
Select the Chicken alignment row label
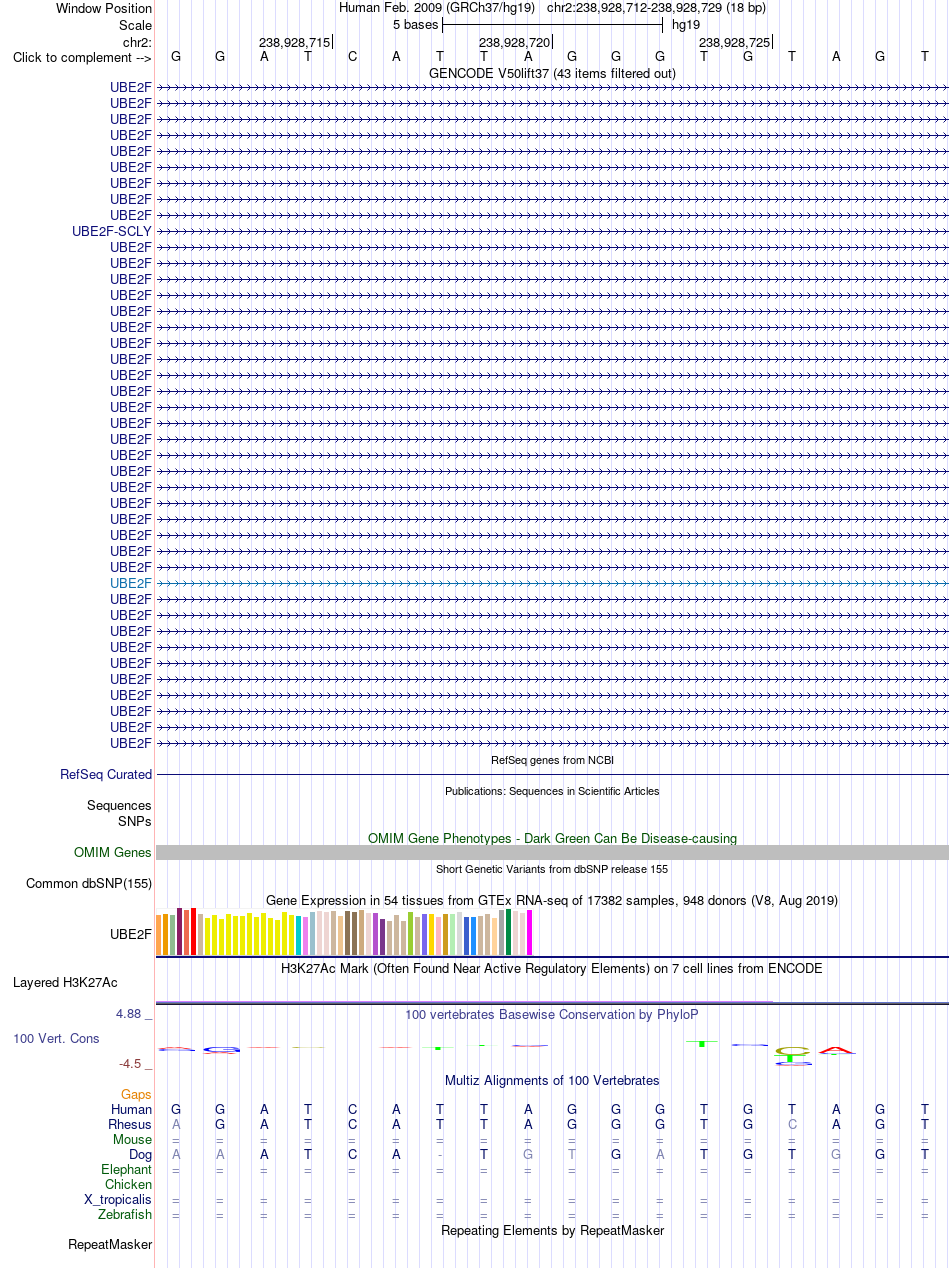pyautogui.click(x=128, y=1184)
